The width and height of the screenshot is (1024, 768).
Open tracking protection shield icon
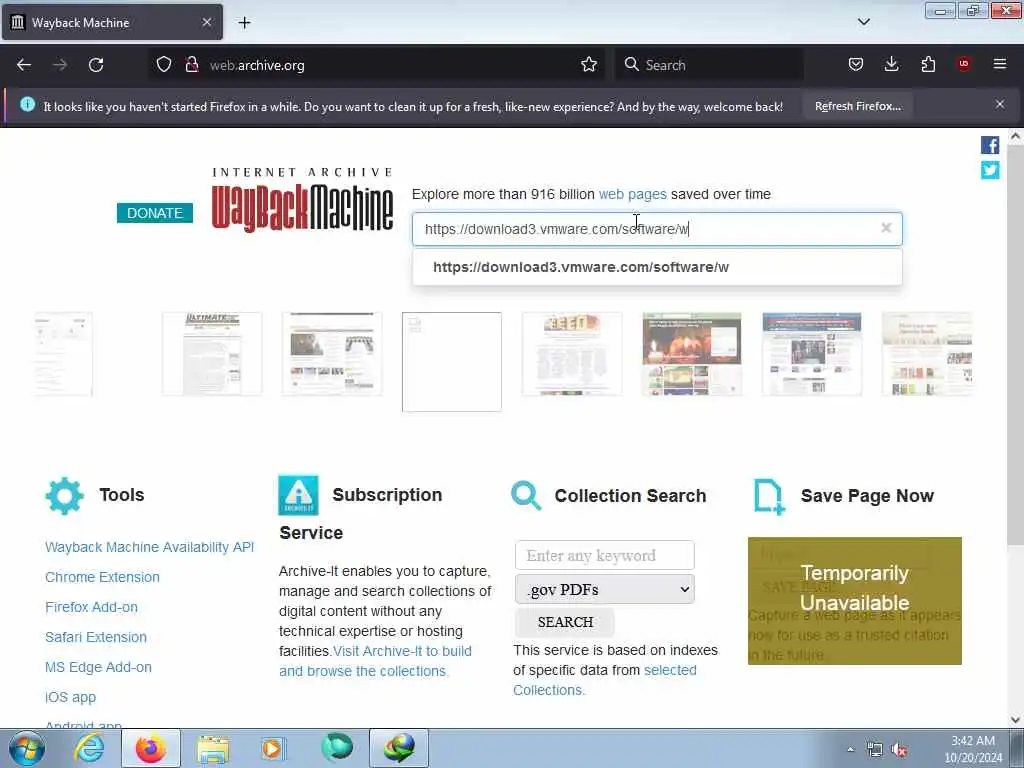(164, 65)
